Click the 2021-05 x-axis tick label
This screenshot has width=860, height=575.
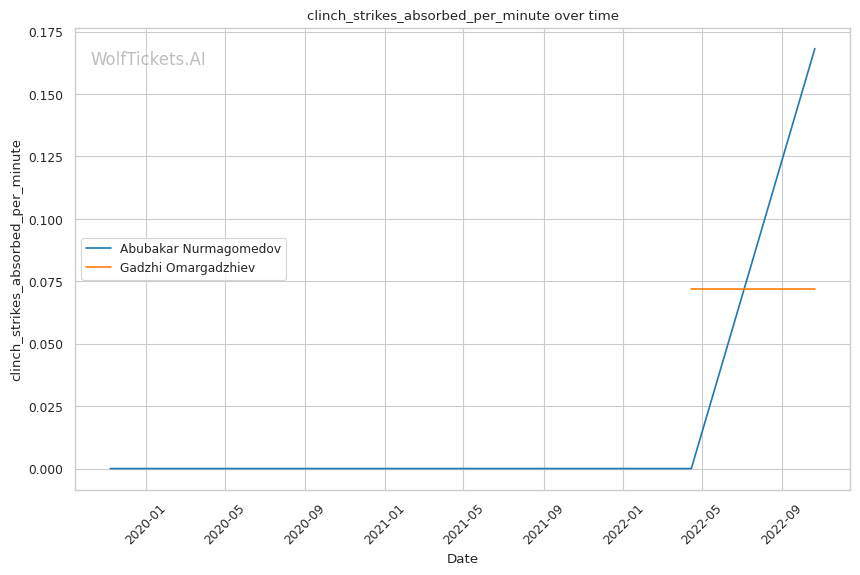click(462, 525)
